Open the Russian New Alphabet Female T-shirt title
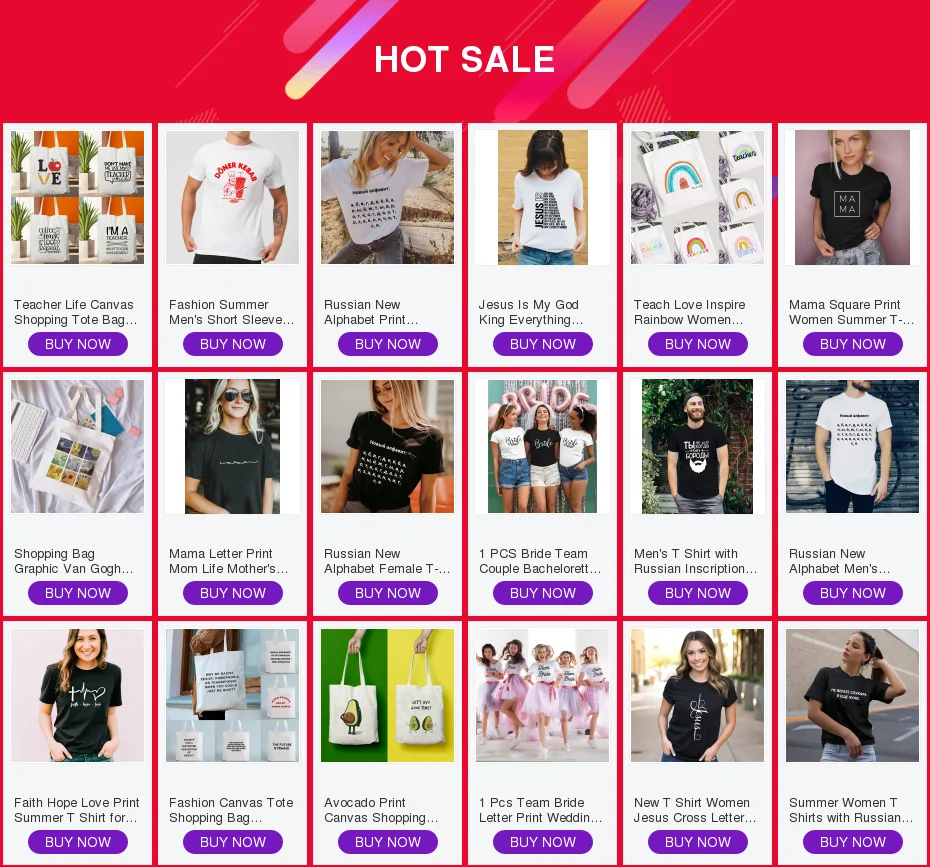The height and width of the screenshot is (867, 930). (x=387, y=561)
